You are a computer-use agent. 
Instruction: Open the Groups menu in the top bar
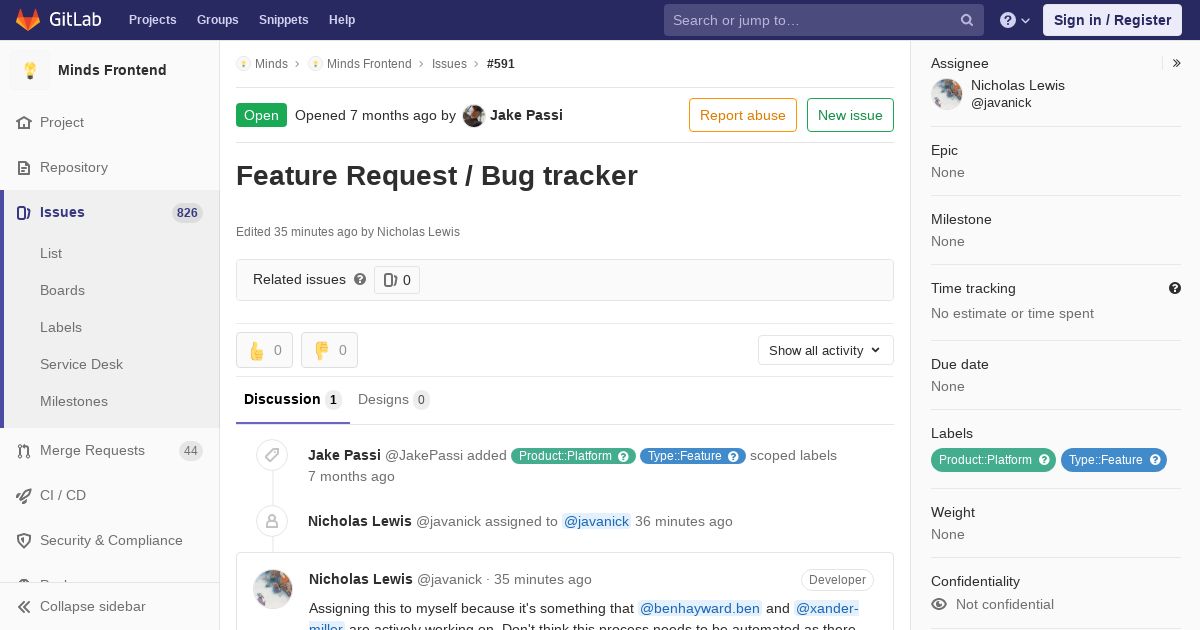[217, 20]
